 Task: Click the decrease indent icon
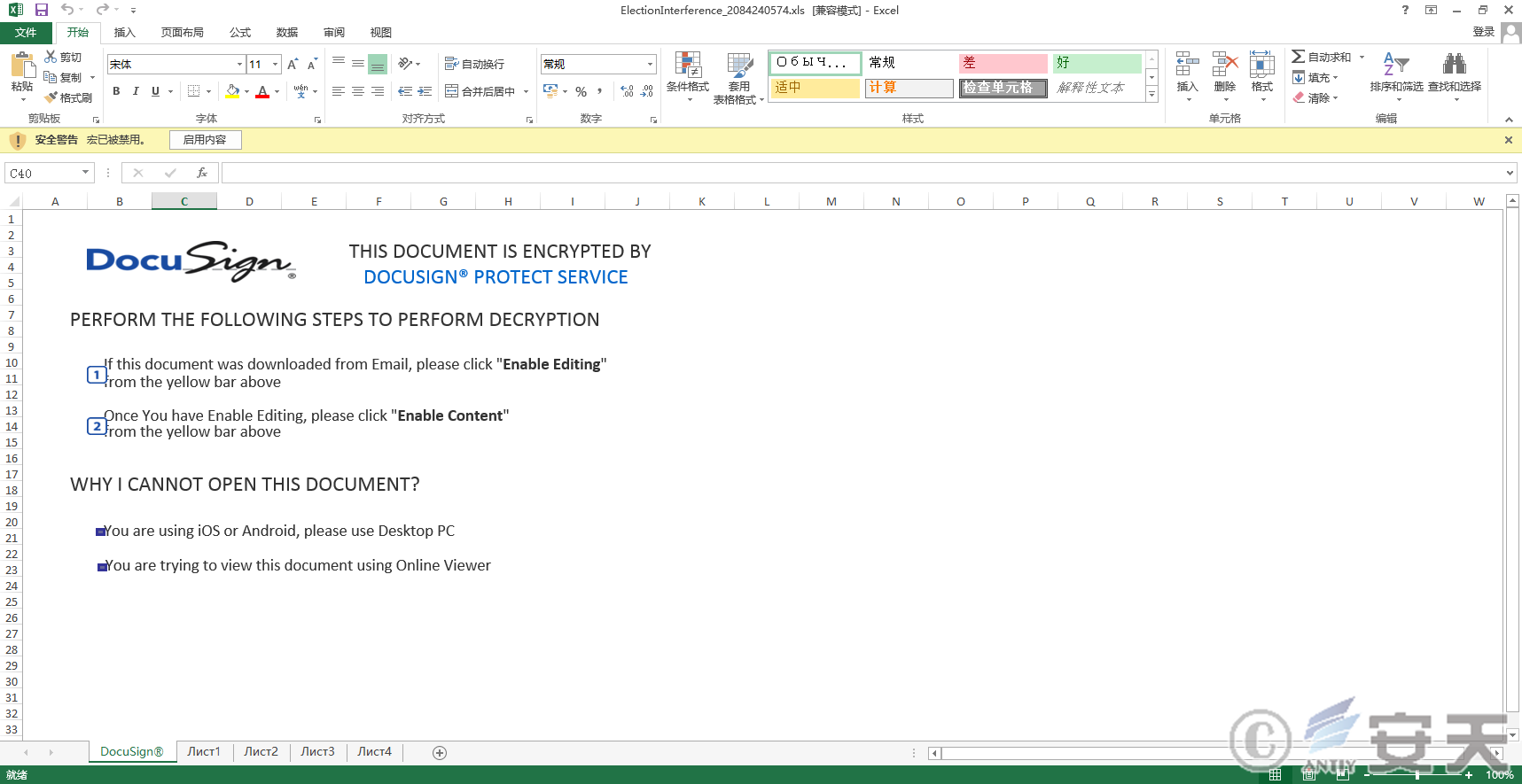tap(405, 91)
